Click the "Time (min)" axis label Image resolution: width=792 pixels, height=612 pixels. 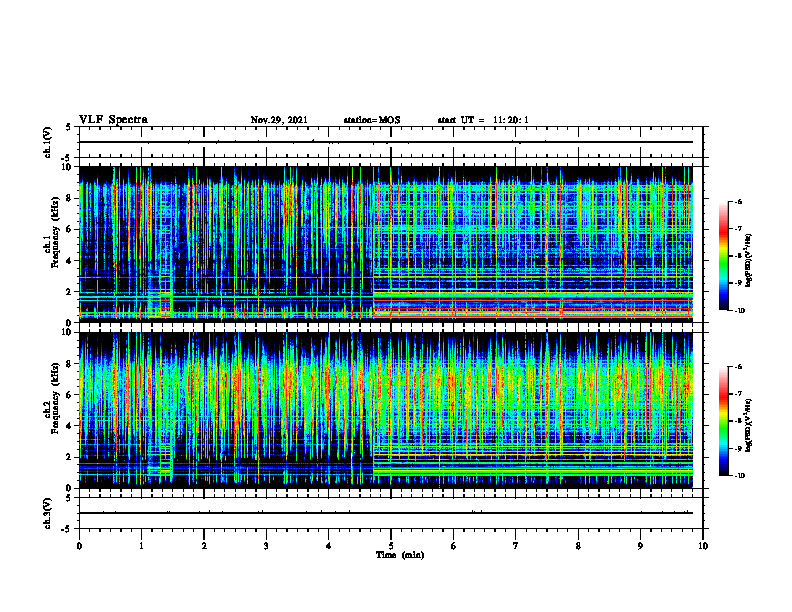click(x=400, y=555)
